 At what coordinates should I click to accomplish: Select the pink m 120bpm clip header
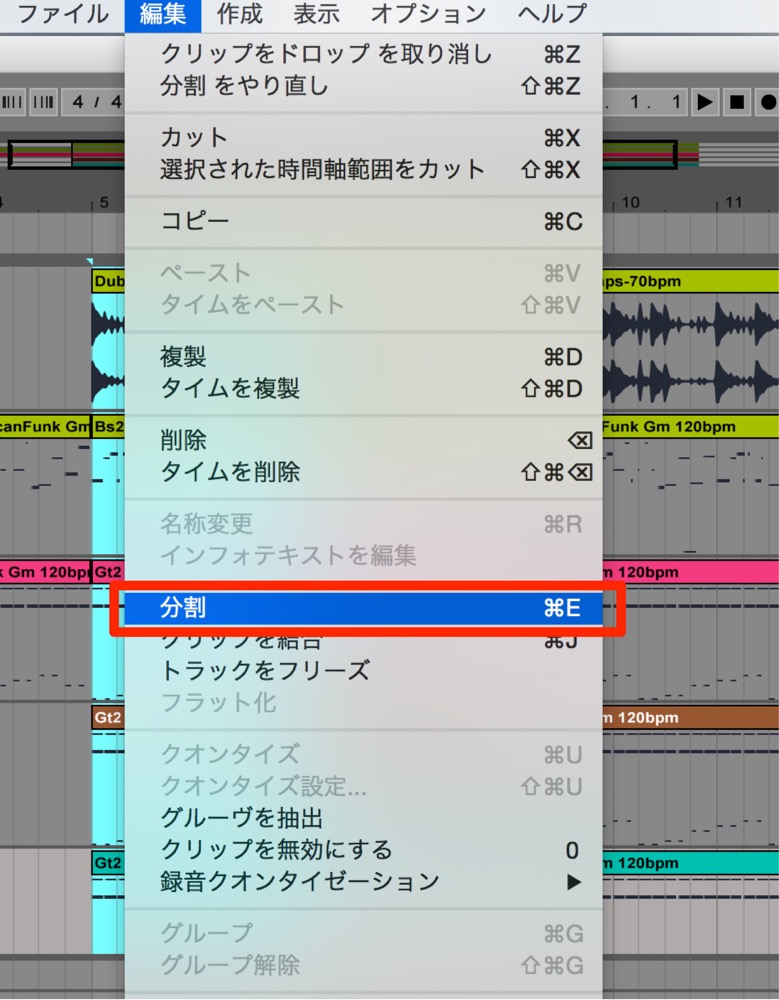click(690, 572)
